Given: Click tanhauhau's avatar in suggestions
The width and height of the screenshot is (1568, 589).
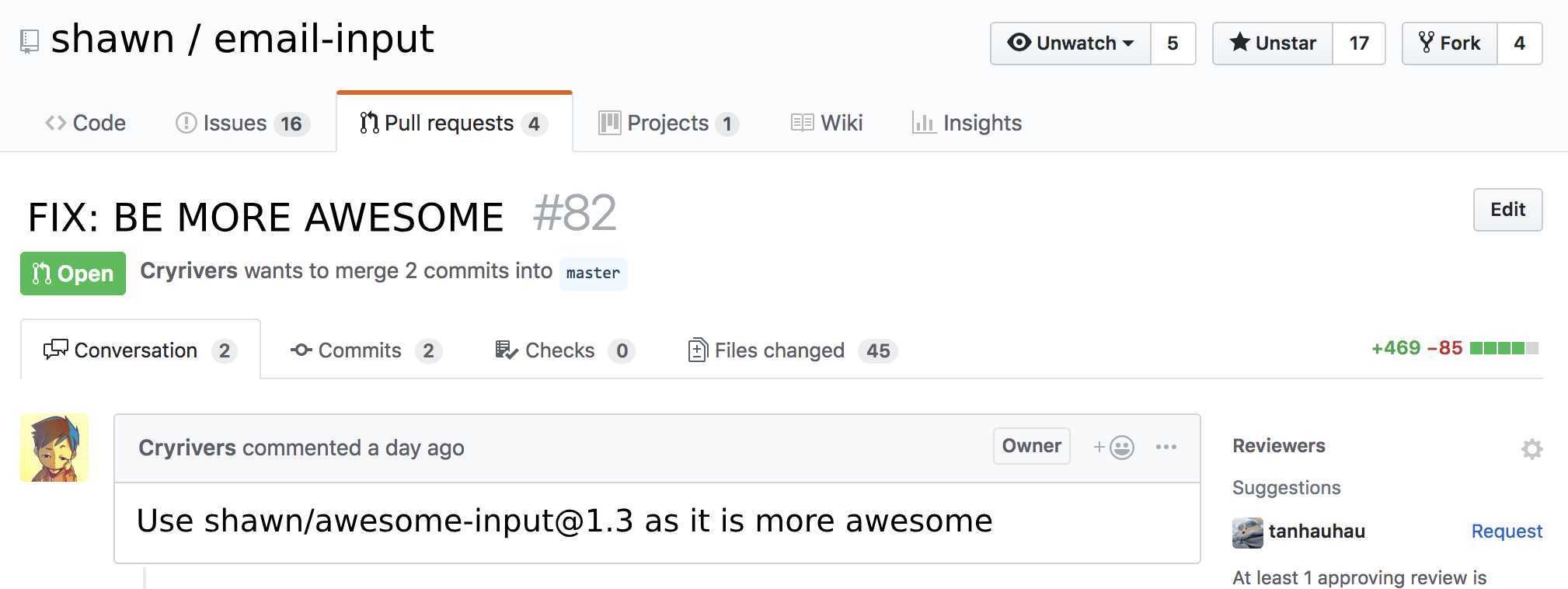Looking at the screenshot, I should 1247,533.
